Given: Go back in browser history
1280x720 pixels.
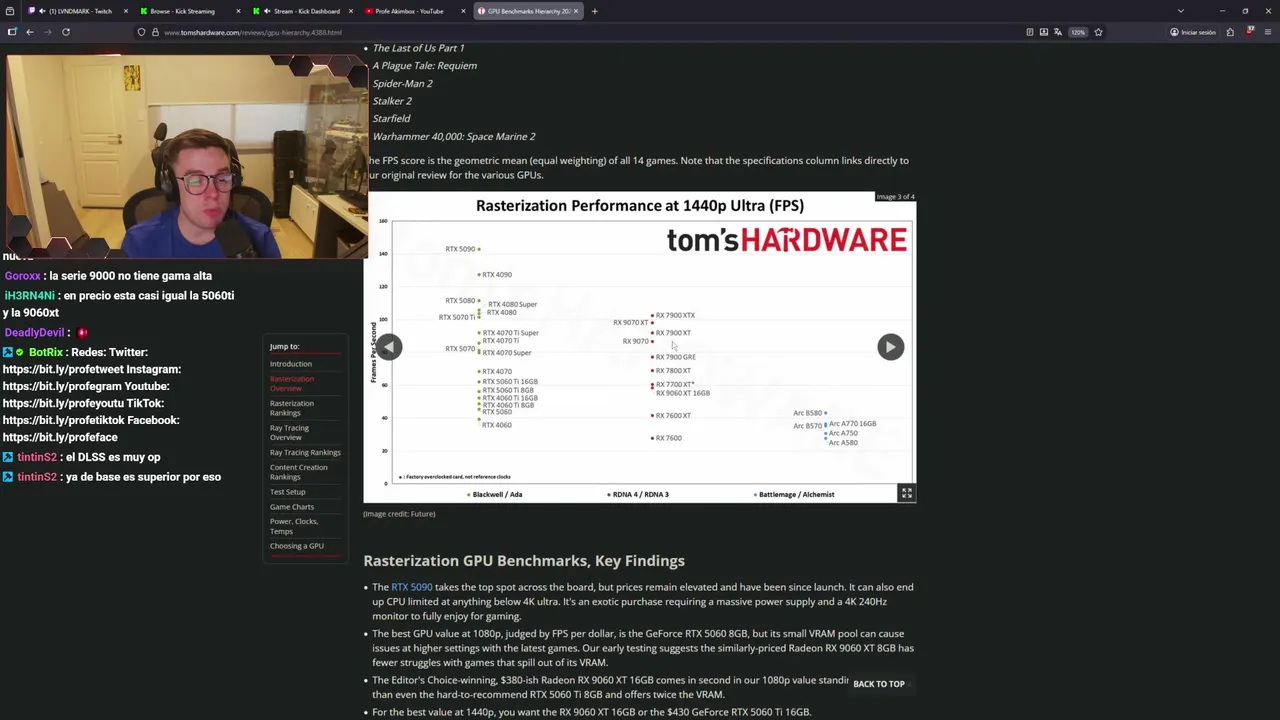Looking at the screenshot, I should point(30,32).
